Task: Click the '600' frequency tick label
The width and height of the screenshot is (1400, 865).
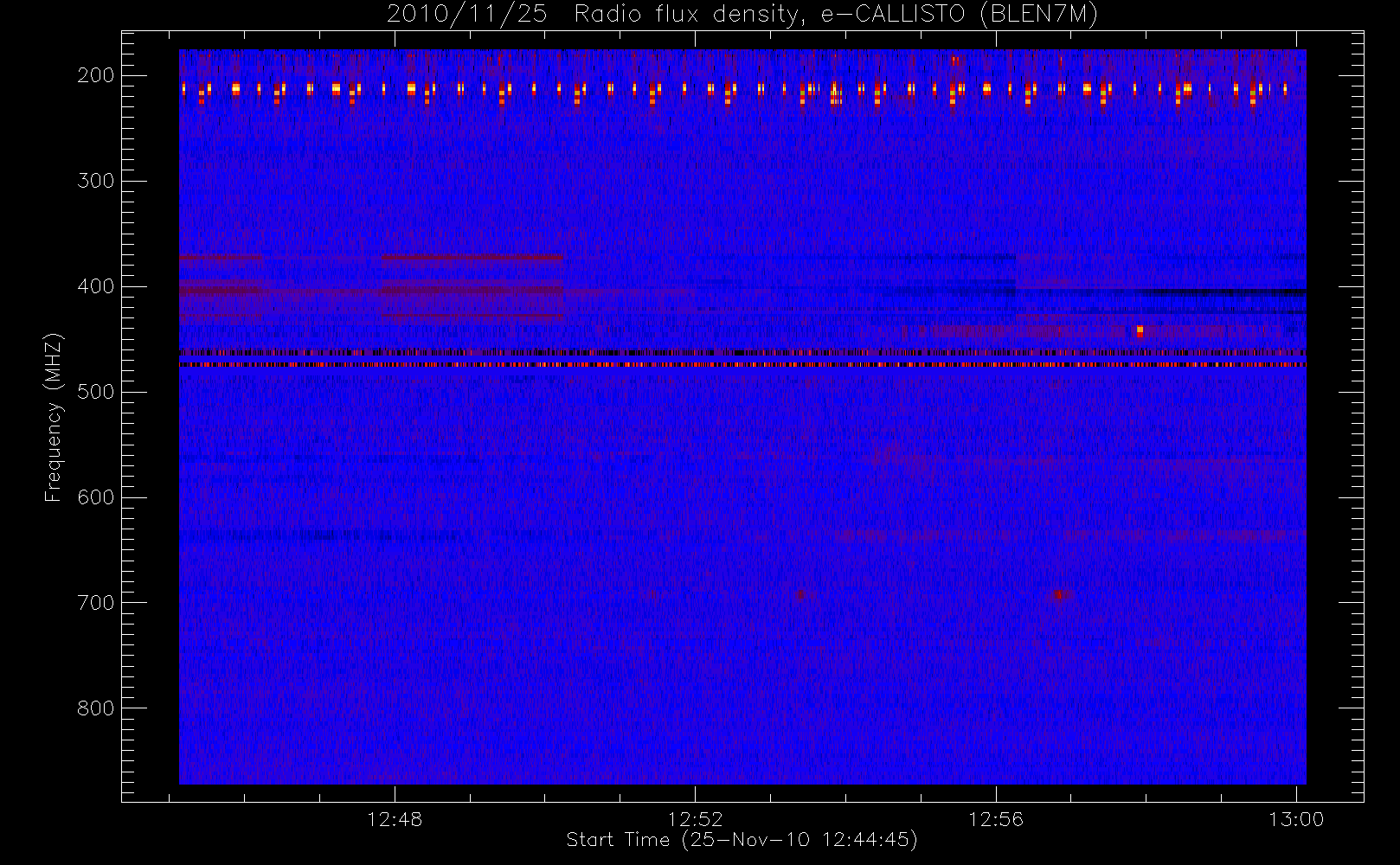Action: (x=96, y=497)
